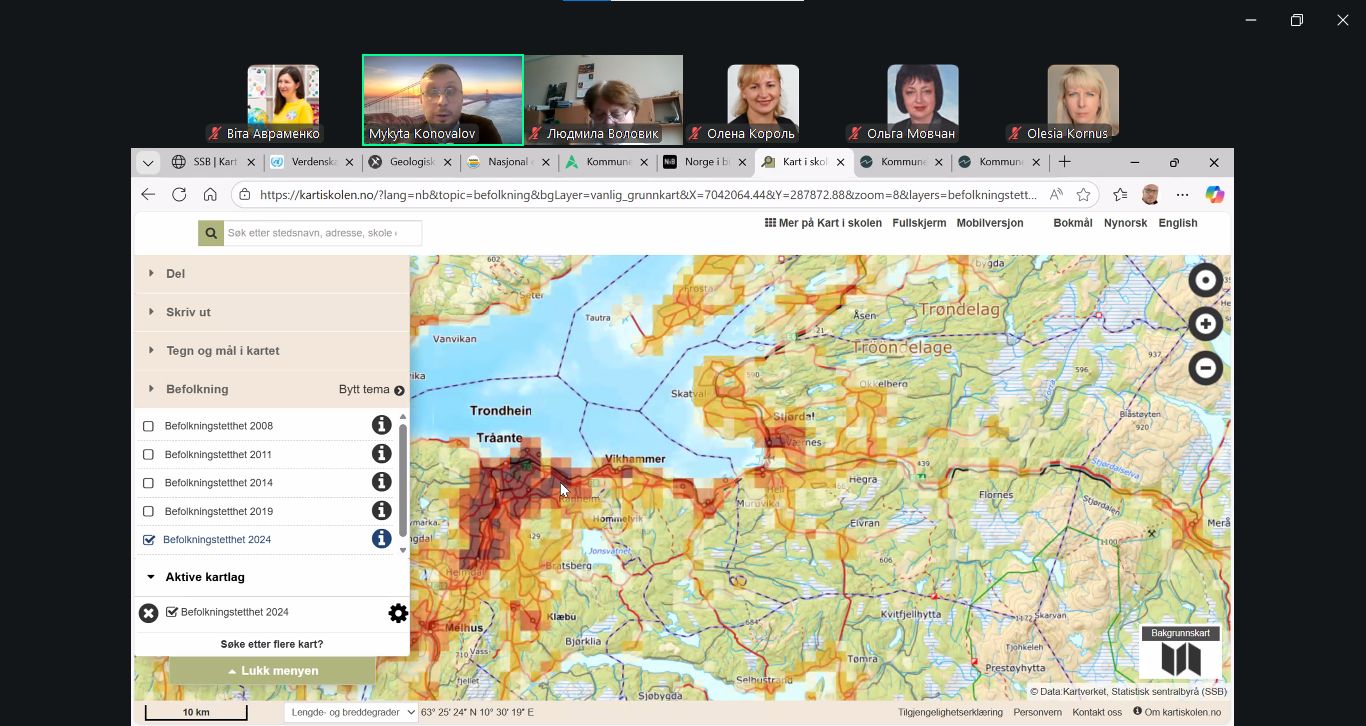The height and width of the screenshot is (726, 1366).
Task: Click the map zoom out minus icon
Action: 1205,368
